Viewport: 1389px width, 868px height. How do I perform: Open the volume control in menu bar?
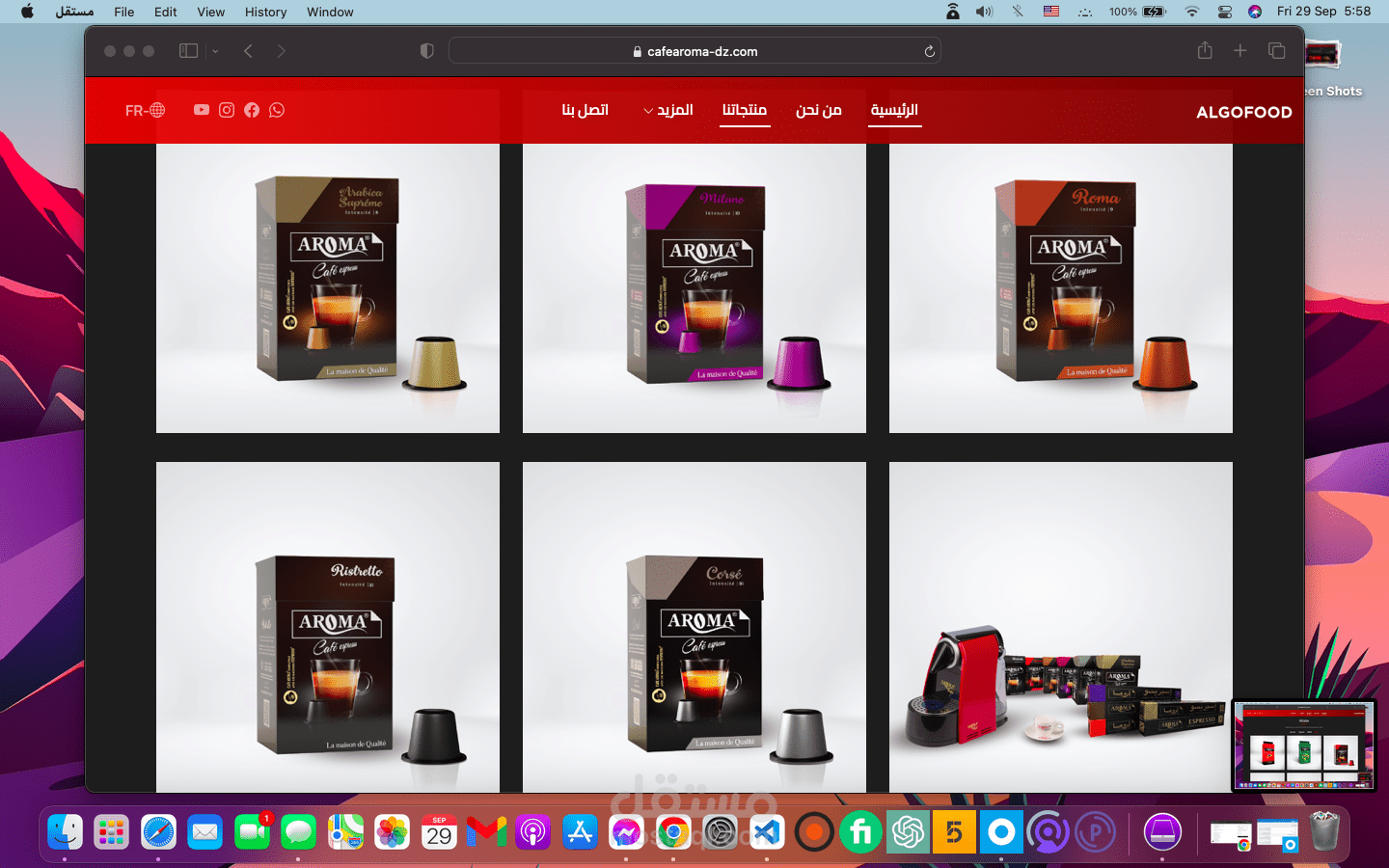(984, 12)
